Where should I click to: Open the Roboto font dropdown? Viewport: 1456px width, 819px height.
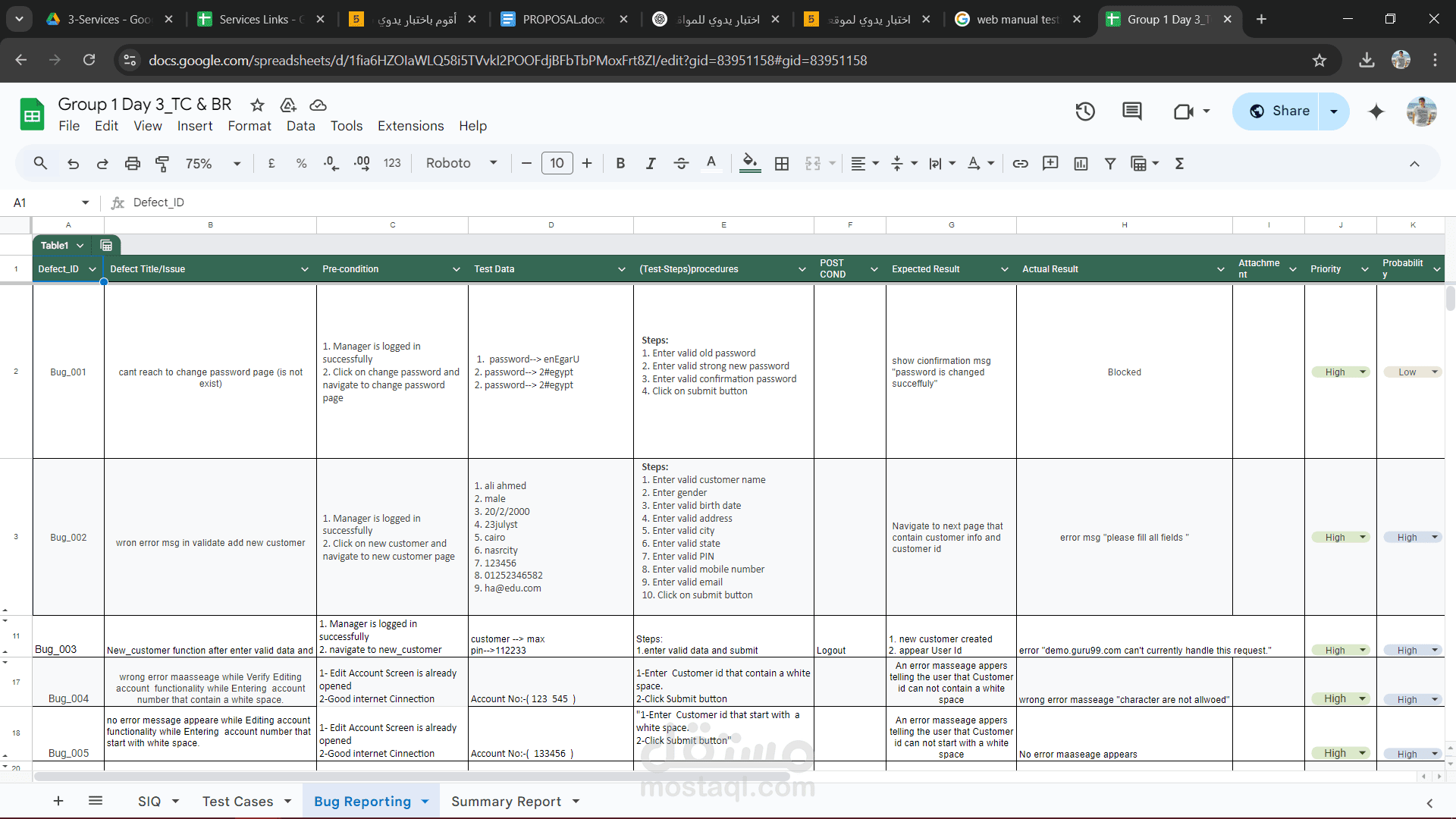[461, 163]
